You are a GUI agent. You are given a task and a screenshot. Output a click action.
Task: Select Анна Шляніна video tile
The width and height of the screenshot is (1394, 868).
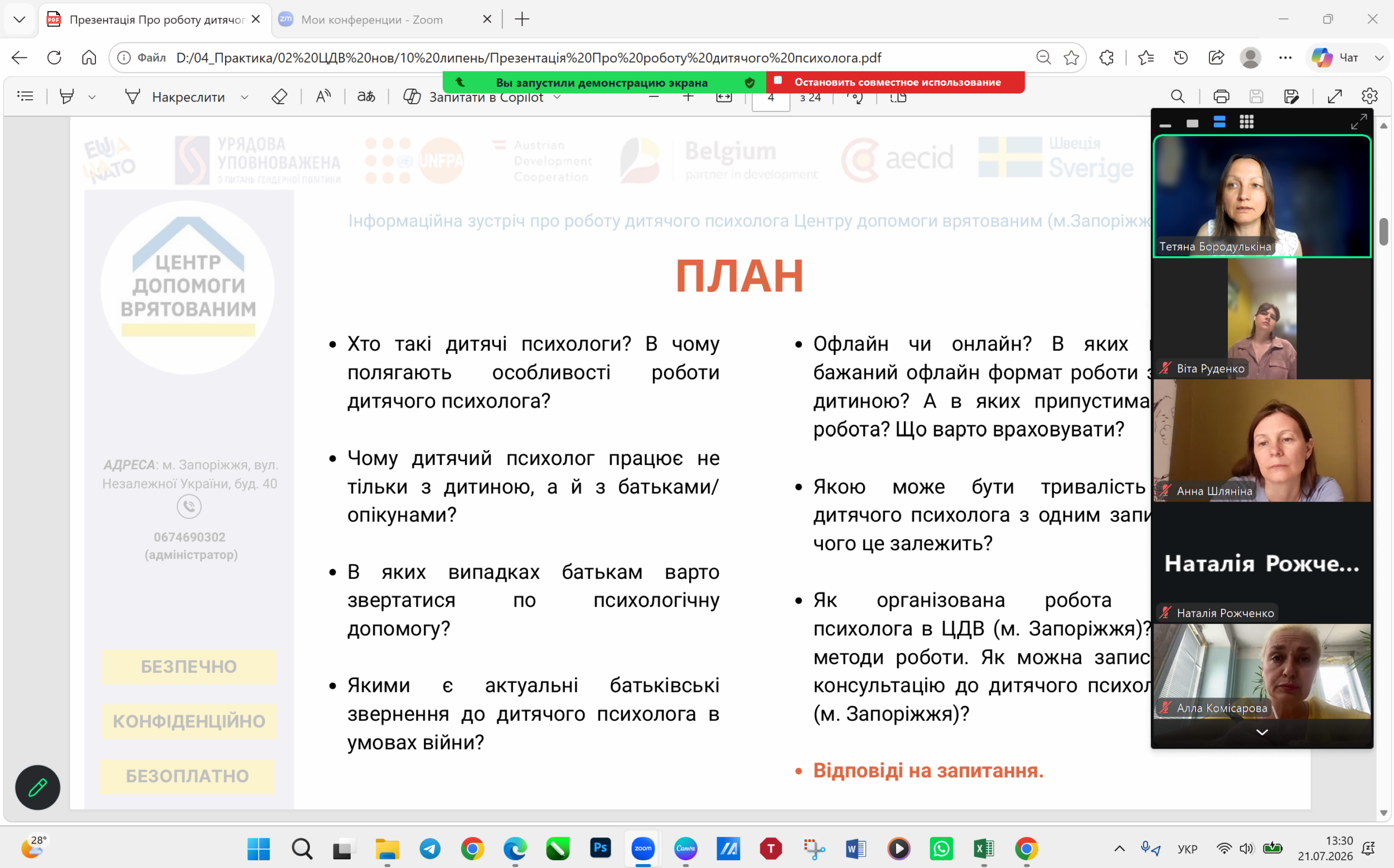point(1262,441)
